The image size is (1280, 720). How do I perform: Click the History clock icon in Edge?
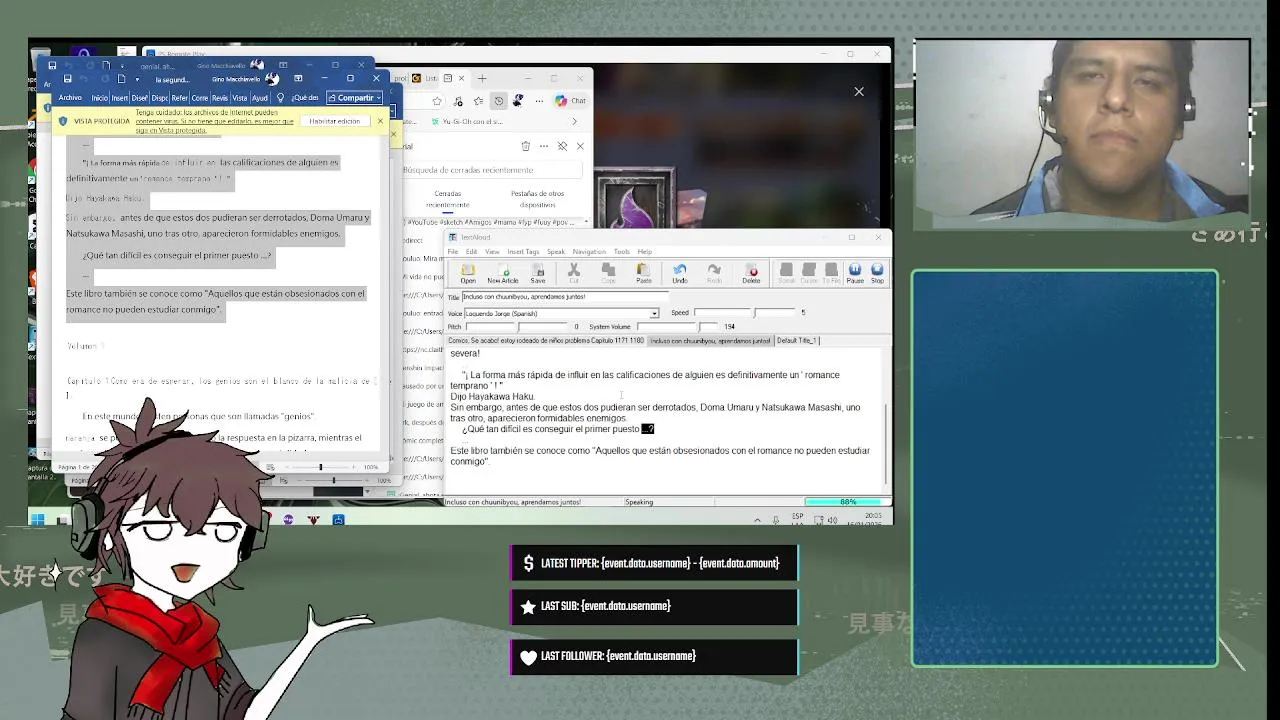(x=498, y=101)
